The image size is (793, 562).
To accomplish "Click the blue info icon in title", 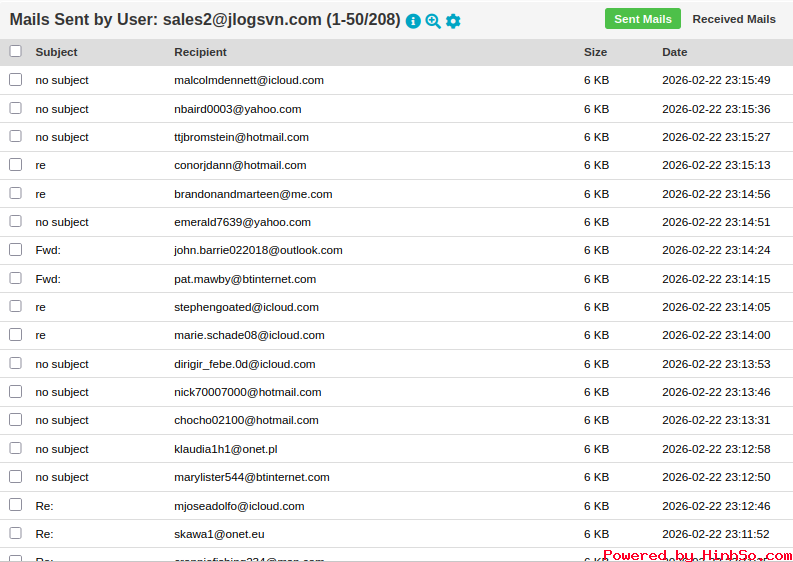I will tap(413, 21).
